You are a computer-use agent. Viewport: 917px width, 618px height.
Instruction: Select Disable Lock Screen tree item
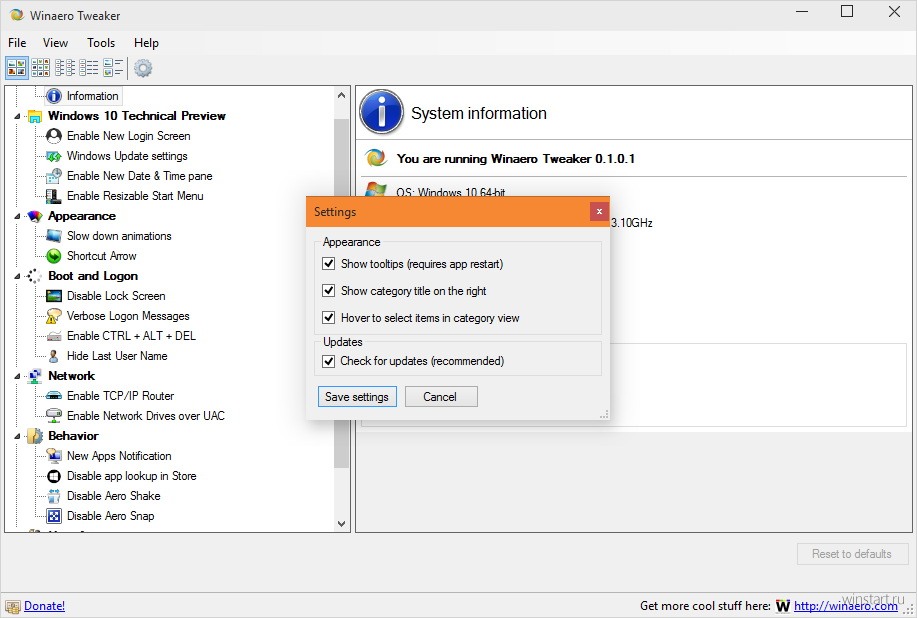[x=116, y=296]
